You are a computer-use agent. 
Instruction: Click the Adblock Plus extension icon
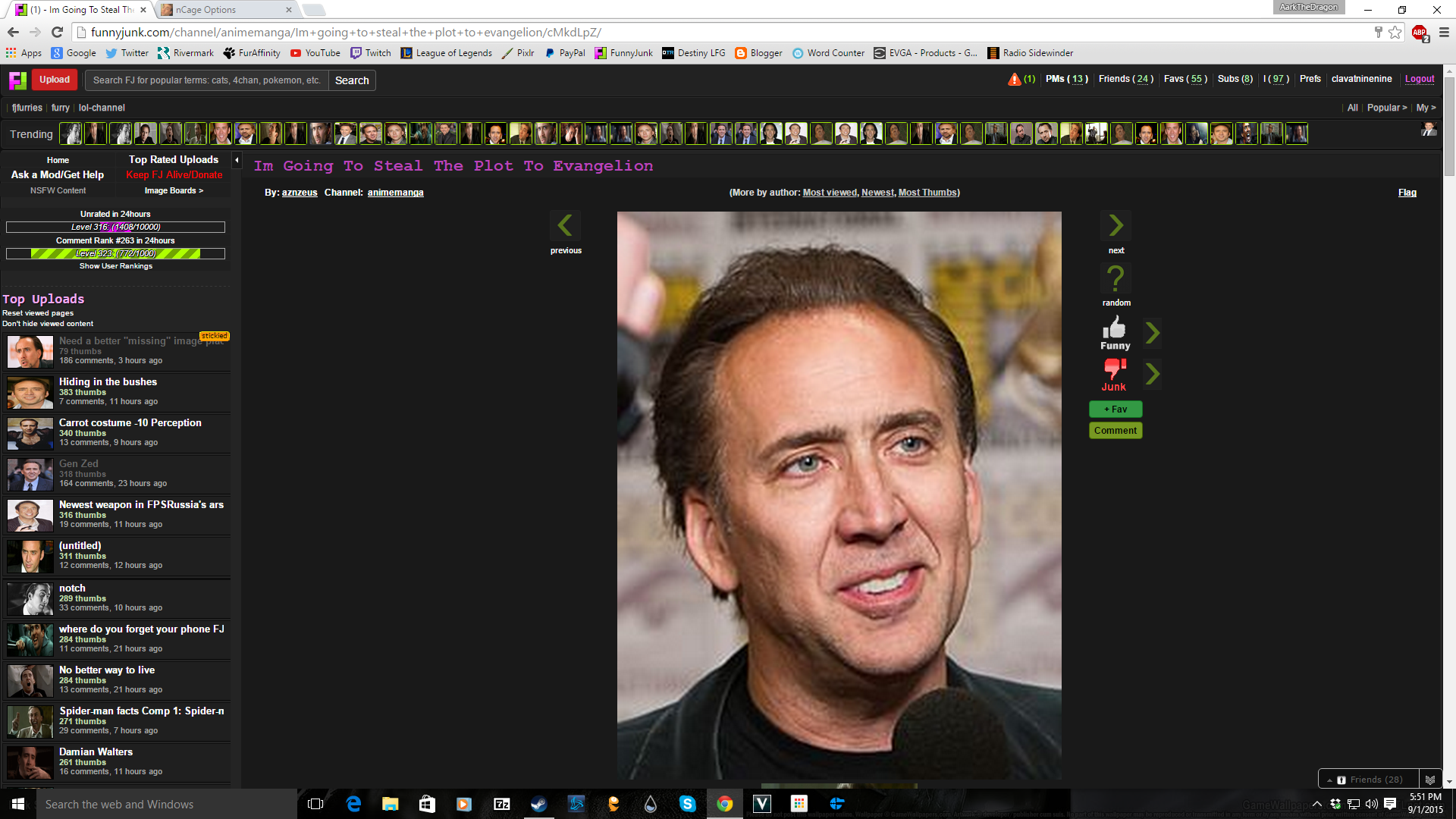(x=1419, y=33)
